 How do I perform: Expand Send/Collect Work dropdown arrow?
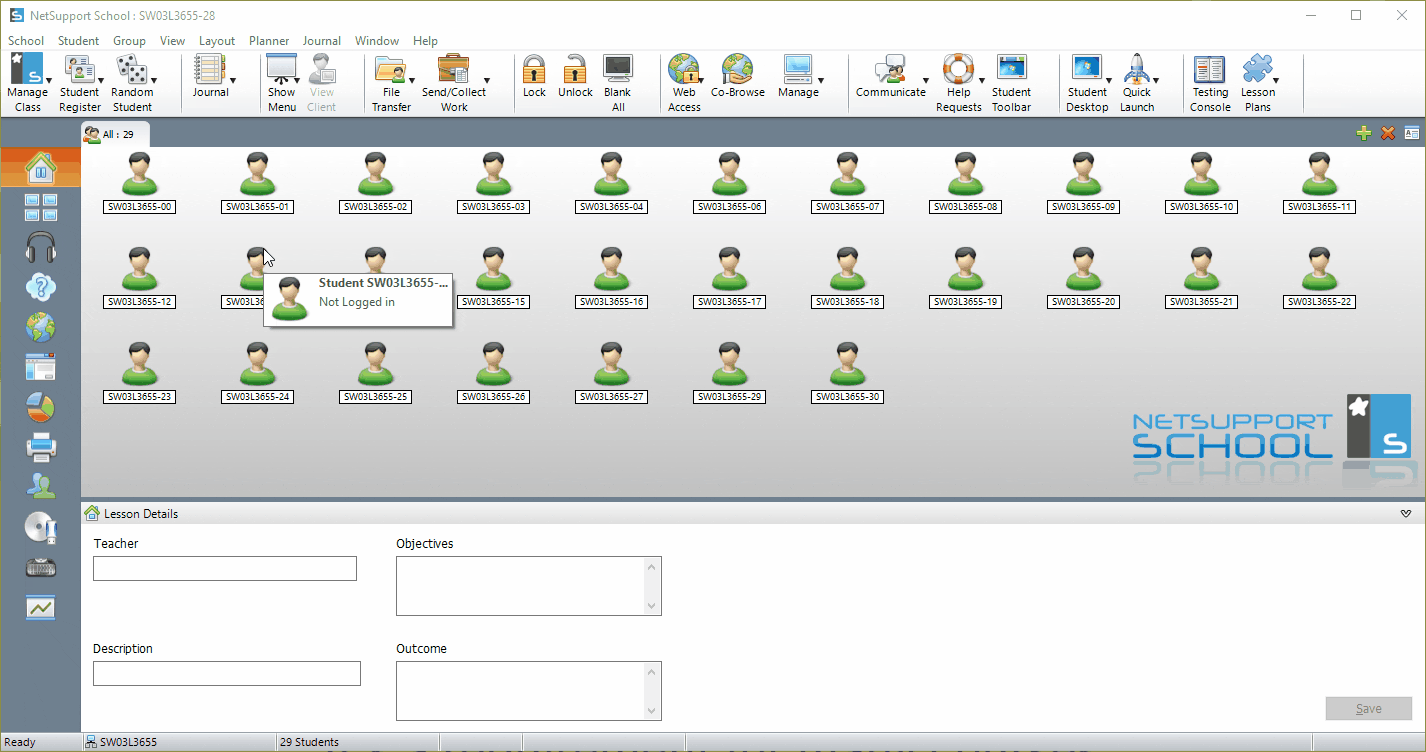pyautogui.click(x=487, y=80)
